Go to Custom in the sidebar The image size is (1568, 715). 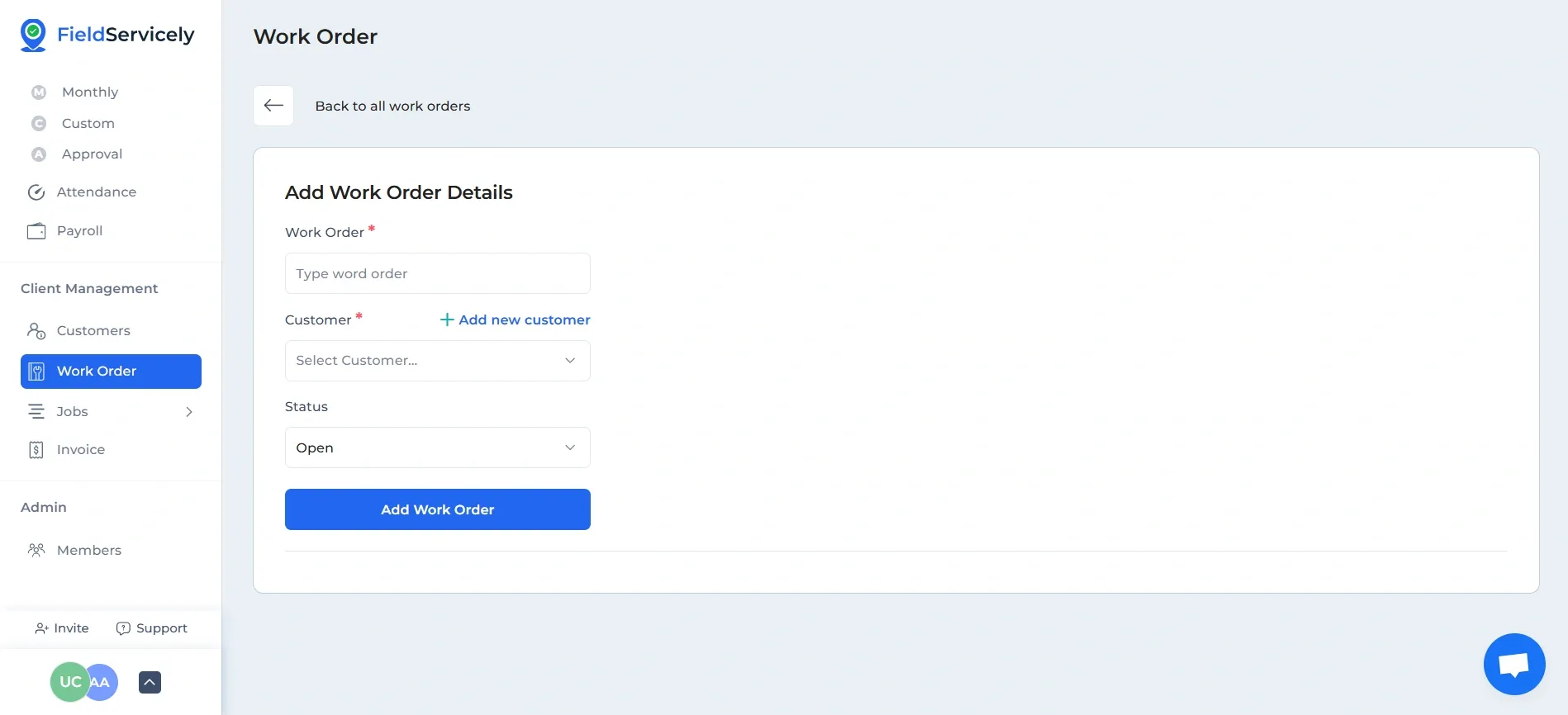pyautogui.click(x=88, y=124)
